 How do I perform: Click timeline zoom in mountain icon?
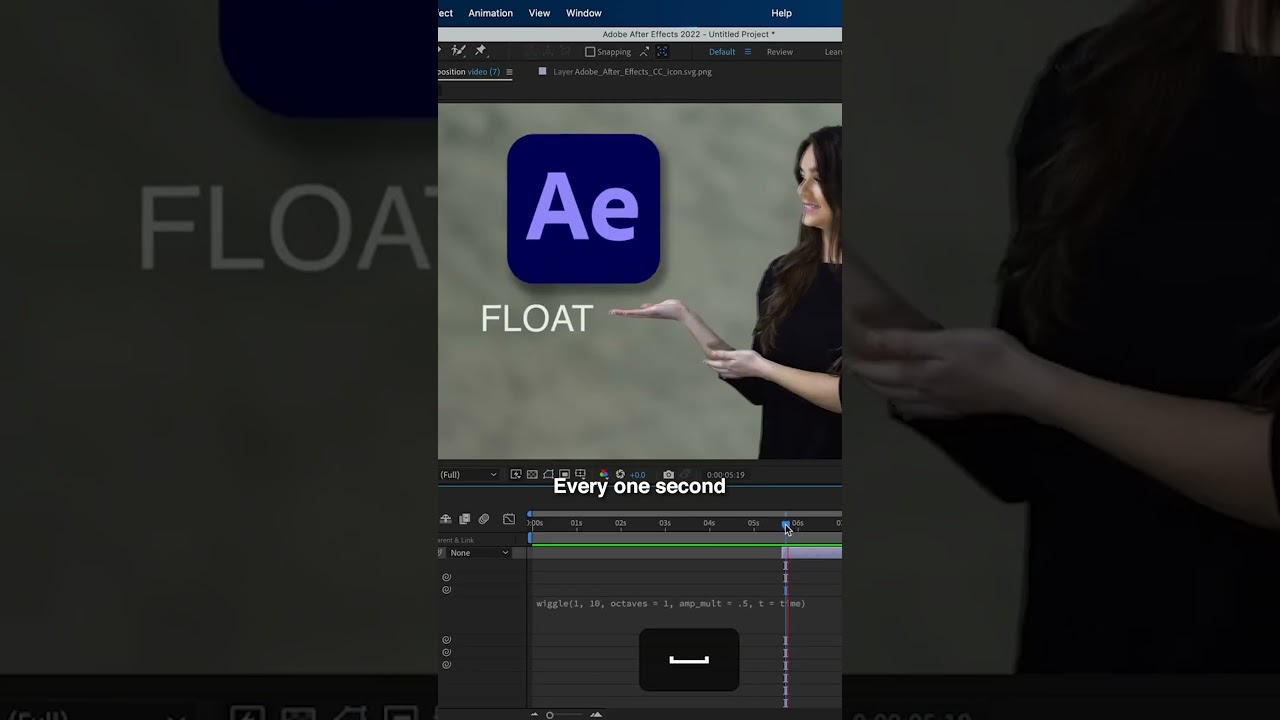(x=596, y=714)
